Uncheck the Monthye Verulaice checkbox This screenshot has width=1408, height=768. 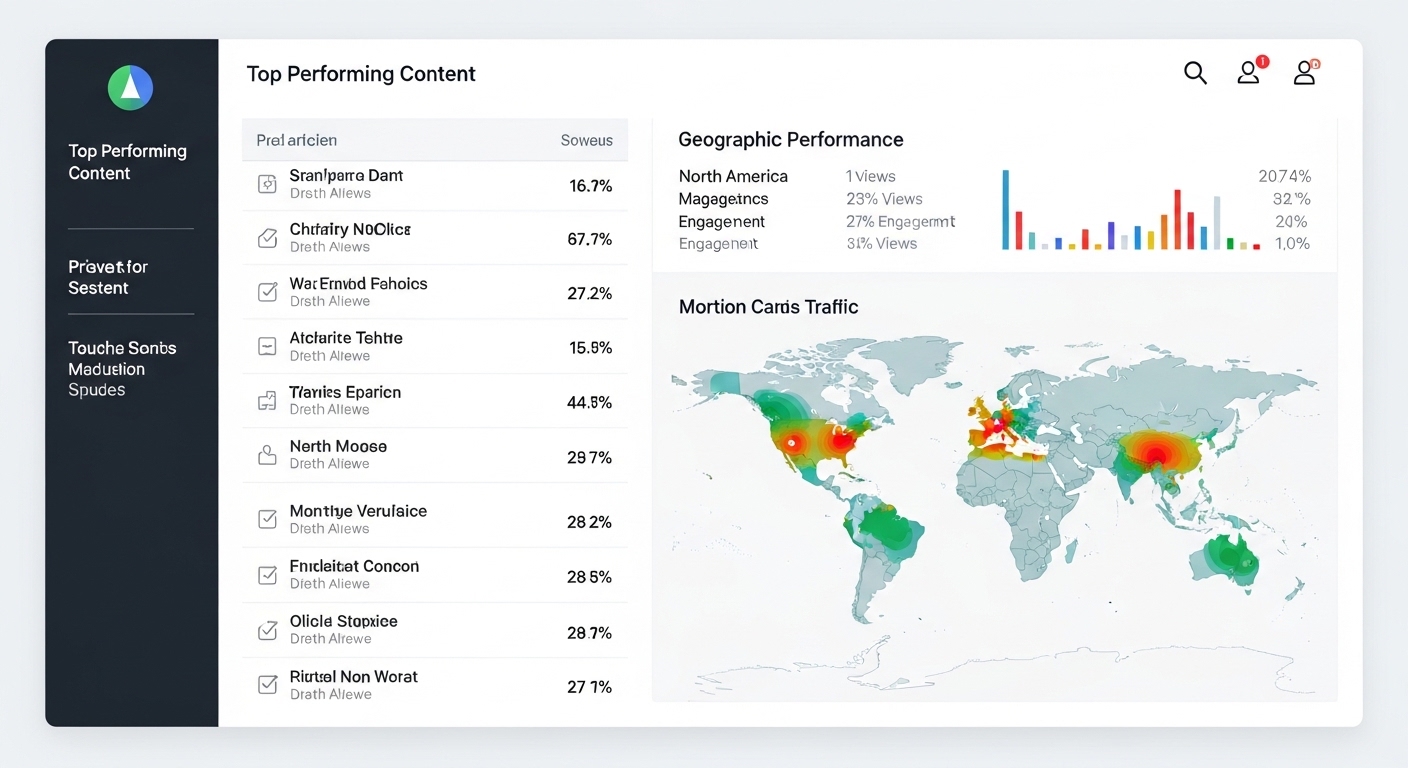[x=267, y=519]
